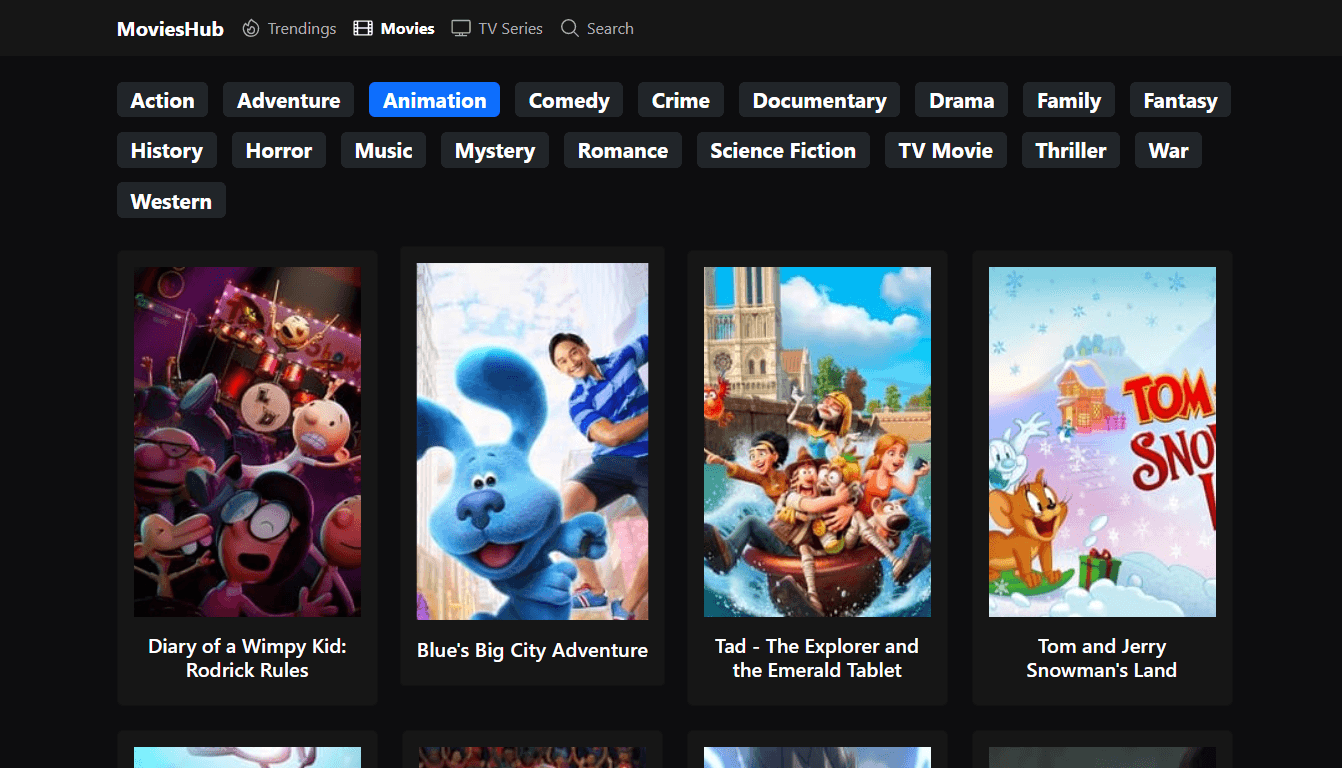Viewport: 1342px width, 768px height.
Task: Click the Movies film strip icon
Action: pyautogui.click(x=363, y=28)
